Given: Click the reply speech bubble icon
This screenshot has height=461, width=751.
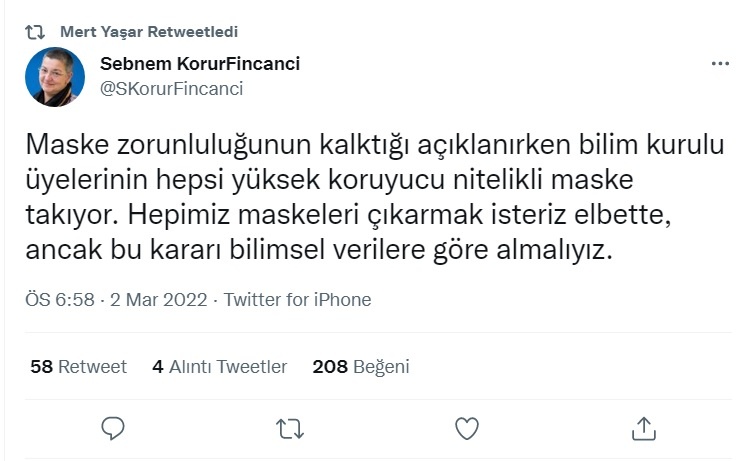Looking at the screenshot, I should (x=114, y=428).
